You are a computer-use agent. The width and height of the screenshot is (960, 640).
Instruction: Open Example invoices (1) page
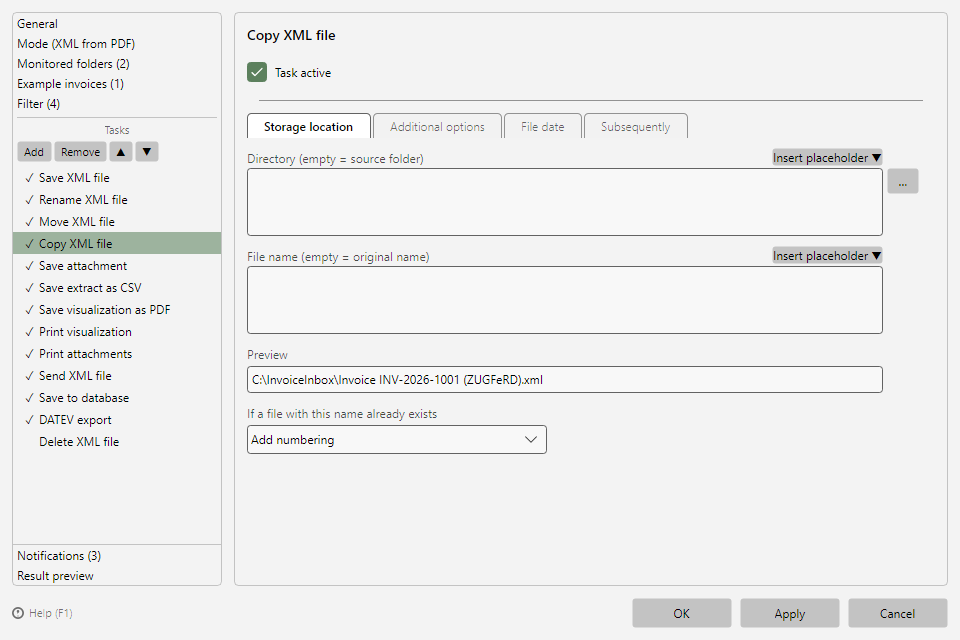tap(70, 84)
